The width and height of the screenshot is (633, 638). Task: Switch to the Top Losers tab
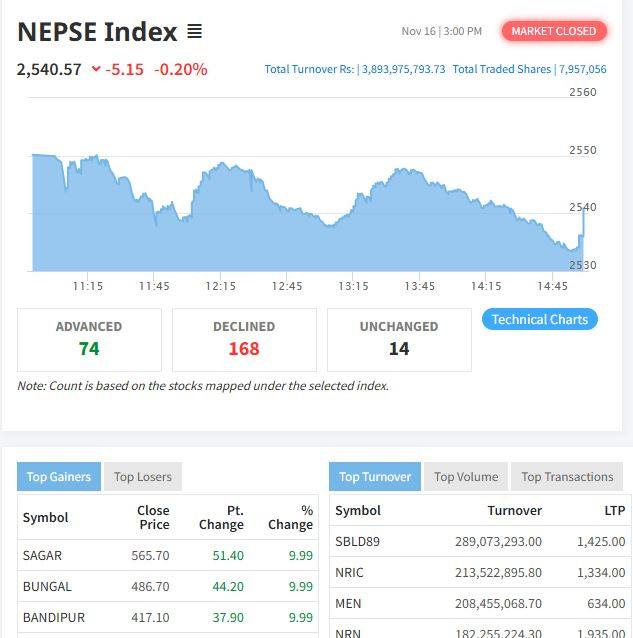(x=143, y=477)
